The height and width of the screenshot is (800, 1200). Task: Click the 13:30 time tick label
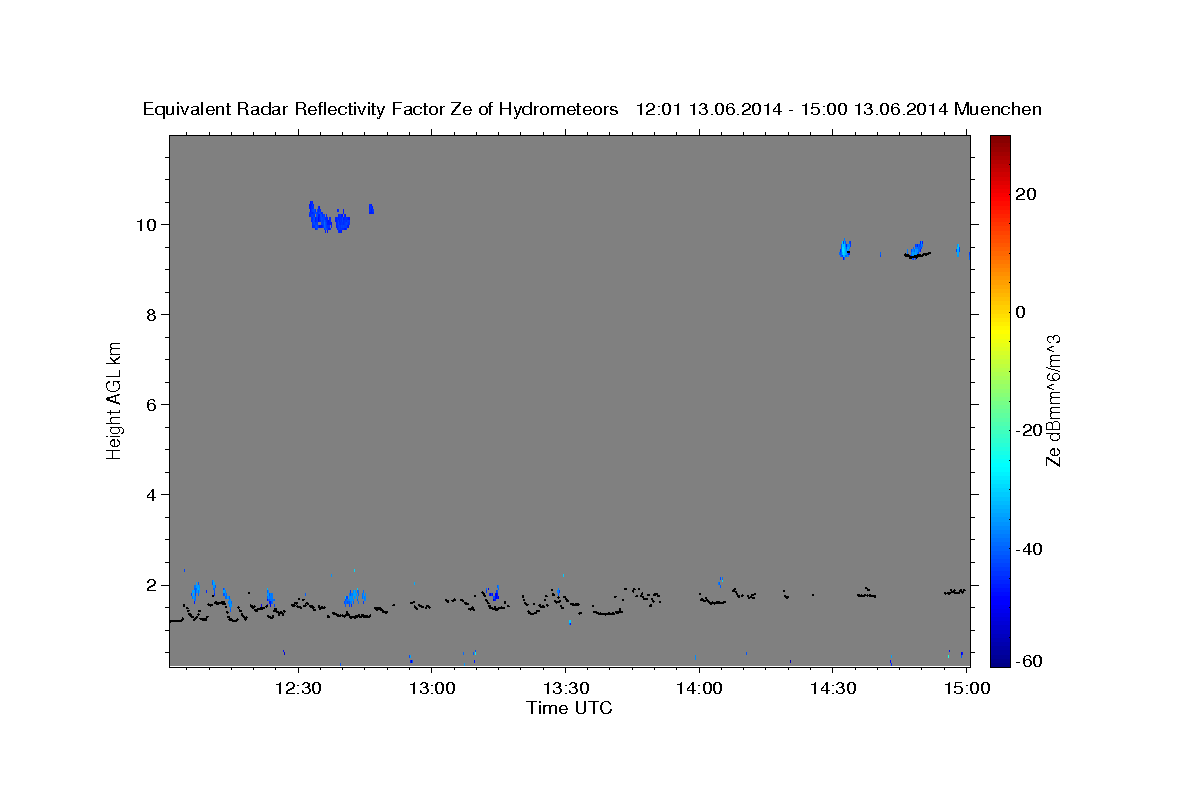[x=565, y=688]
